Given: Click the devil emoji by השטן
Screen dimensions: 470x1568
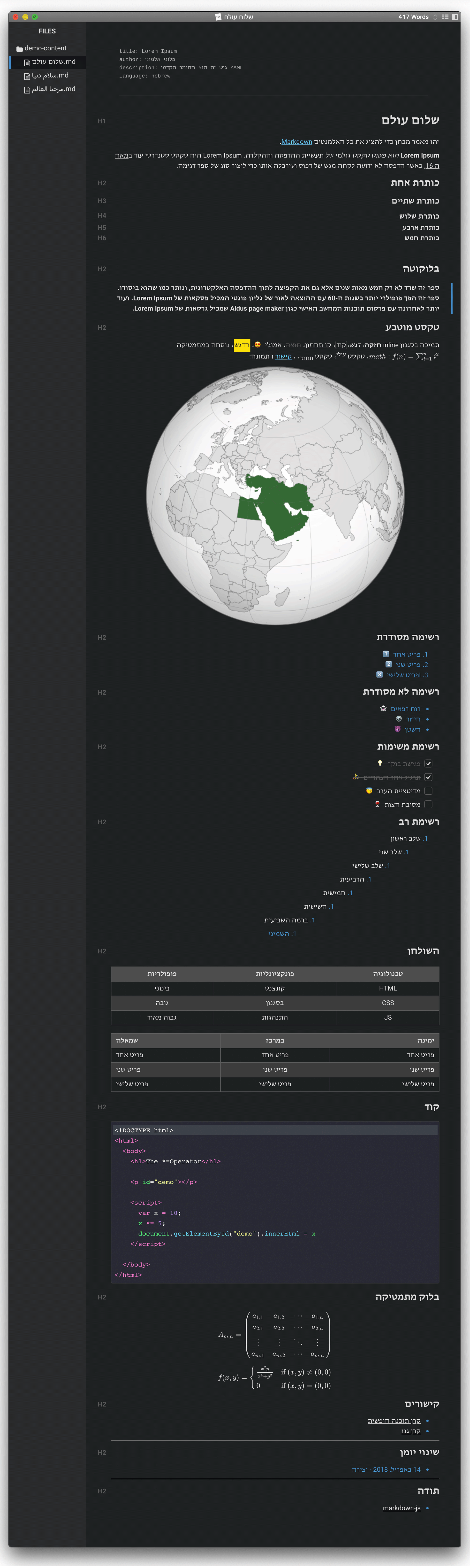Looking at the screenshot, I should 398,729.
